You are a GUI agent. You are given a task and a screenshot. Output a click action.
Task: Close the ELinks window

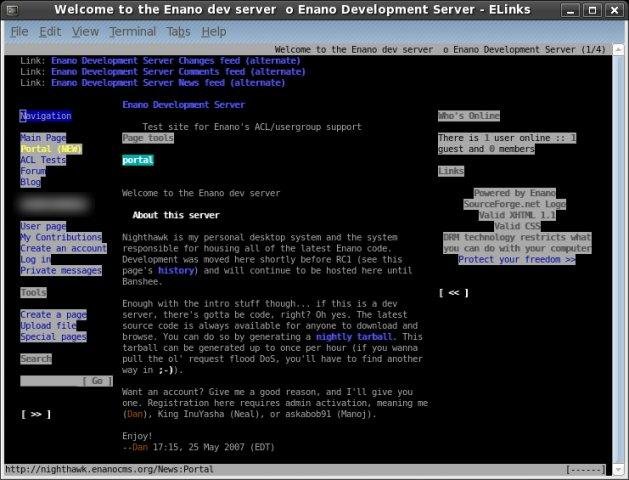tap(614, 10)
